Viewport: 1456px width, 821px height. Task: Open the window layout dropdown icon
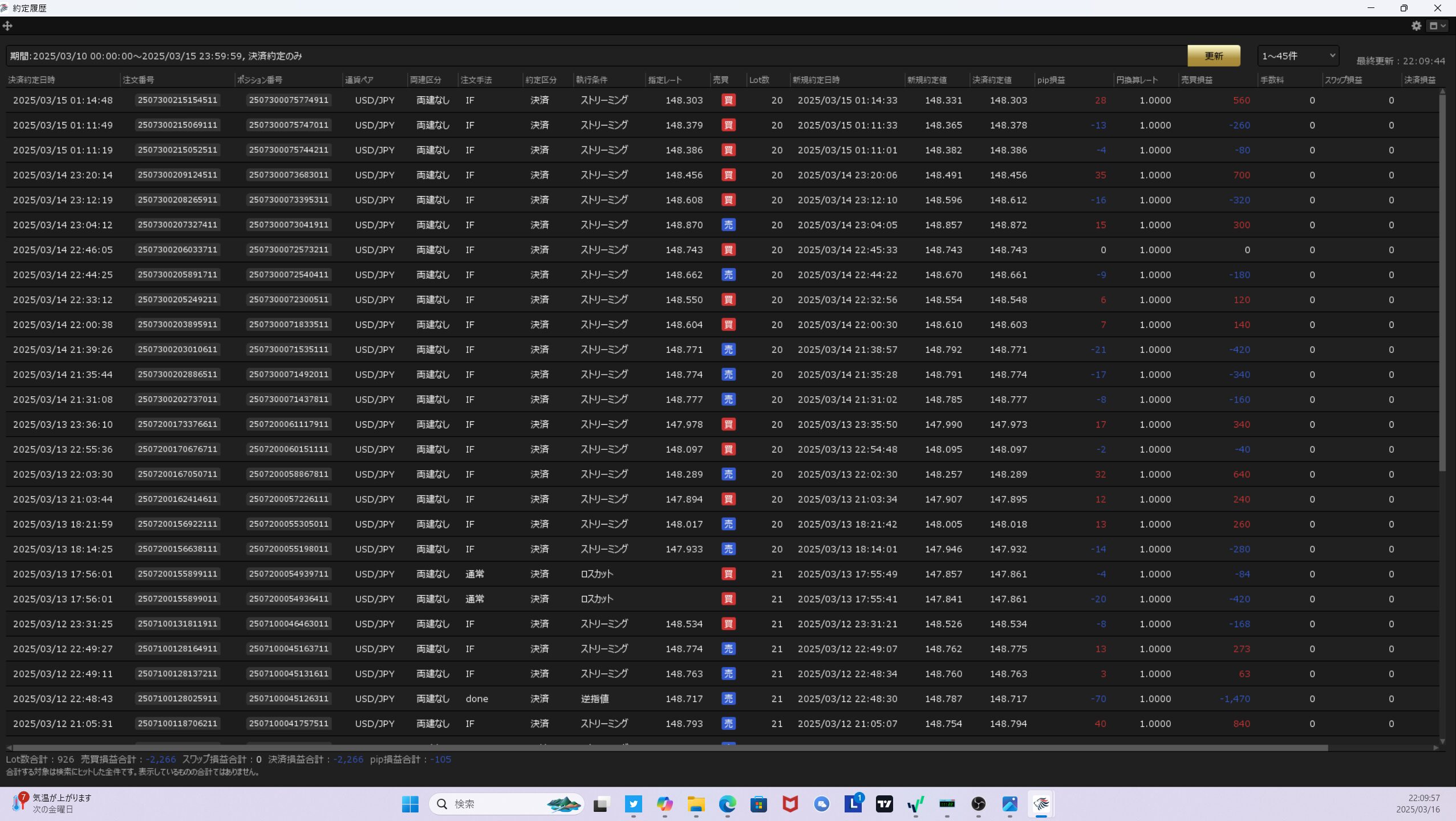(x=1437, y=26)
